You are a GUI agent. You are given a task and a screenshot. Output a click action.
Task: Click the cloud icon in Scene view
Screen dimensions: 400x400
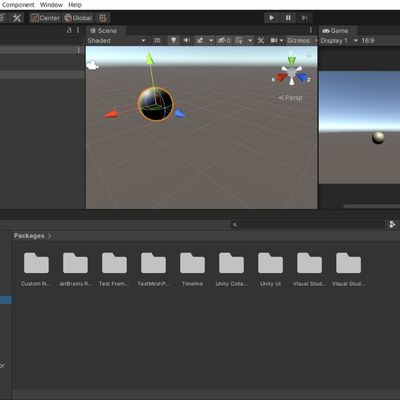coord(92,65)
